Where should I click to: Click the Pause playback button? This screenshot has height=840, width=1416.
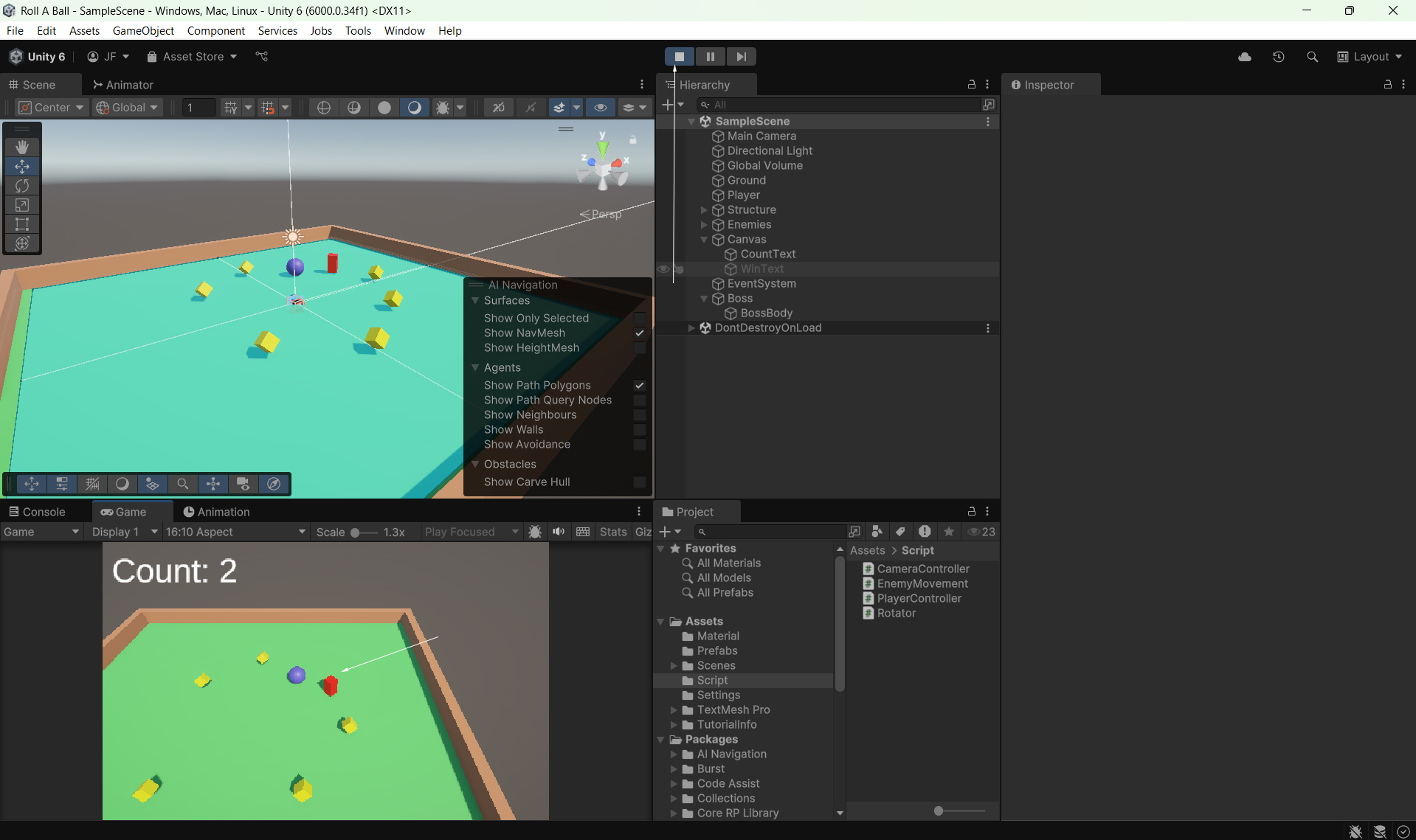(710, 57)
